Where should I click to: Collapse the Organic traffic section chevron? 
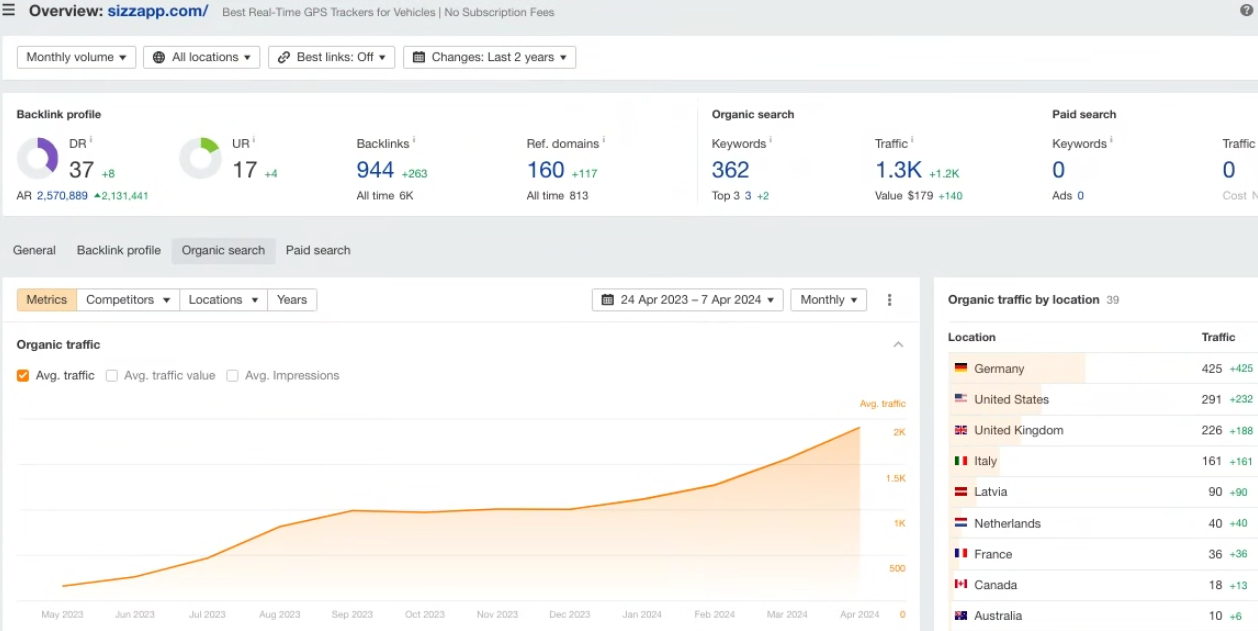[898, 345]
